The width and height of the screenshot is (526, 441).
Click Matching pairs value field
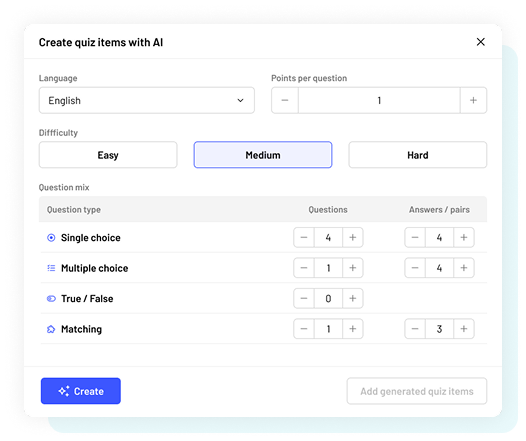[439, 329]
